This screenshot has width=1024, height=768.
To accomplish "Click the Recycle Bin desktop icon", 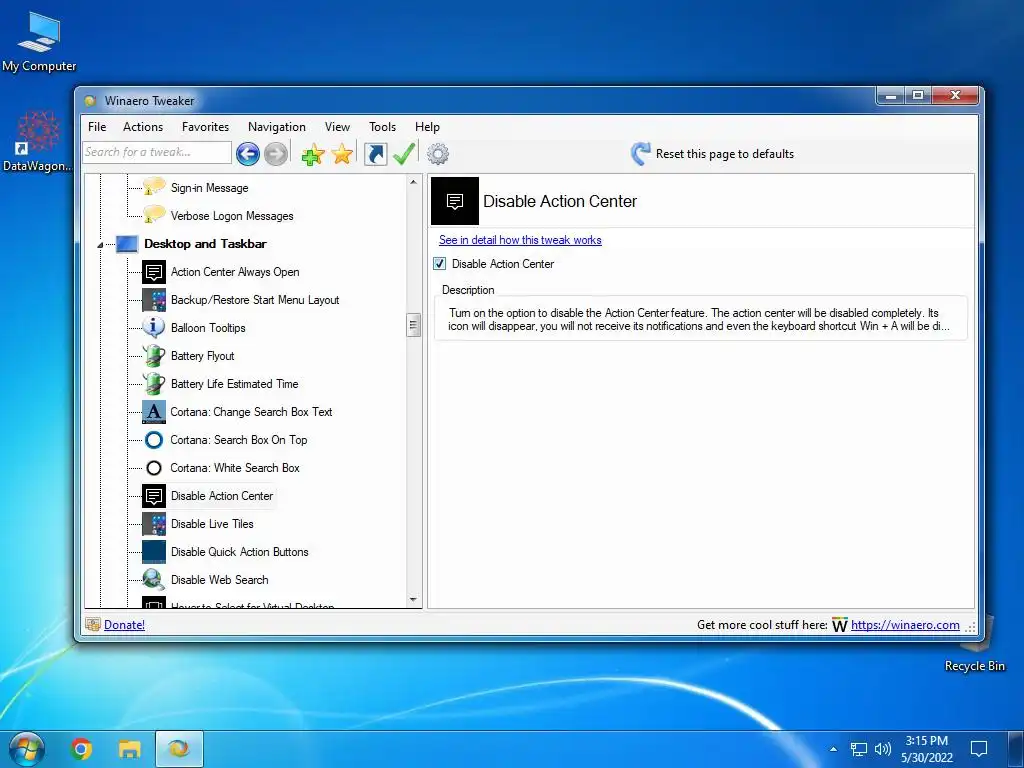I will tap(975, 645).
